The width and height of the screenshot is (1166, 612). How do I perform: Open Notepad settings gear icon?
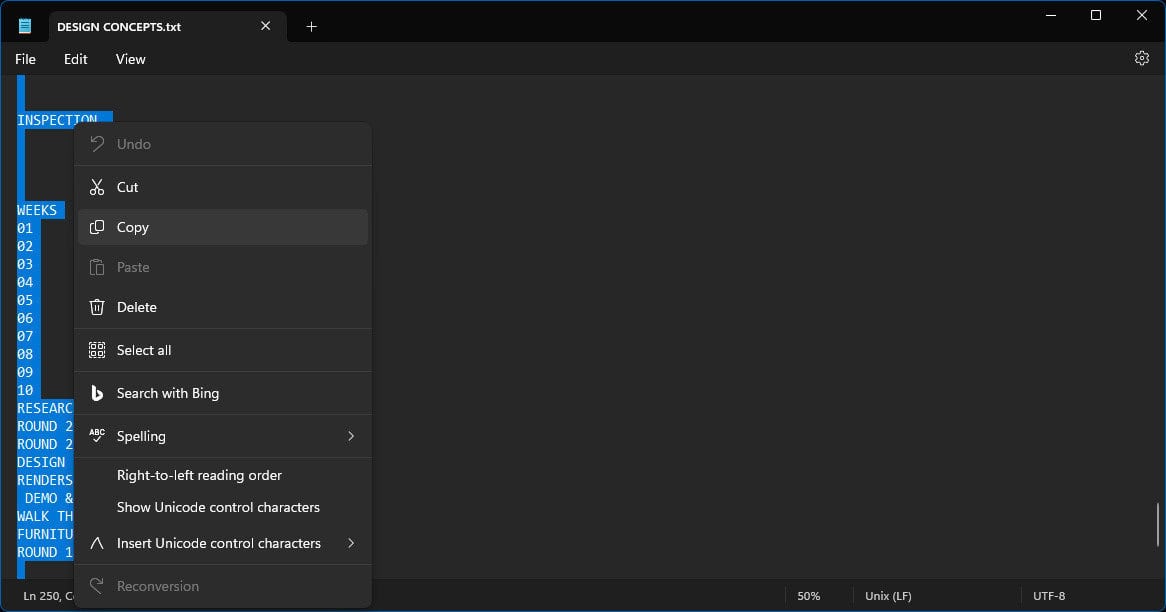tap(1142, 59)
